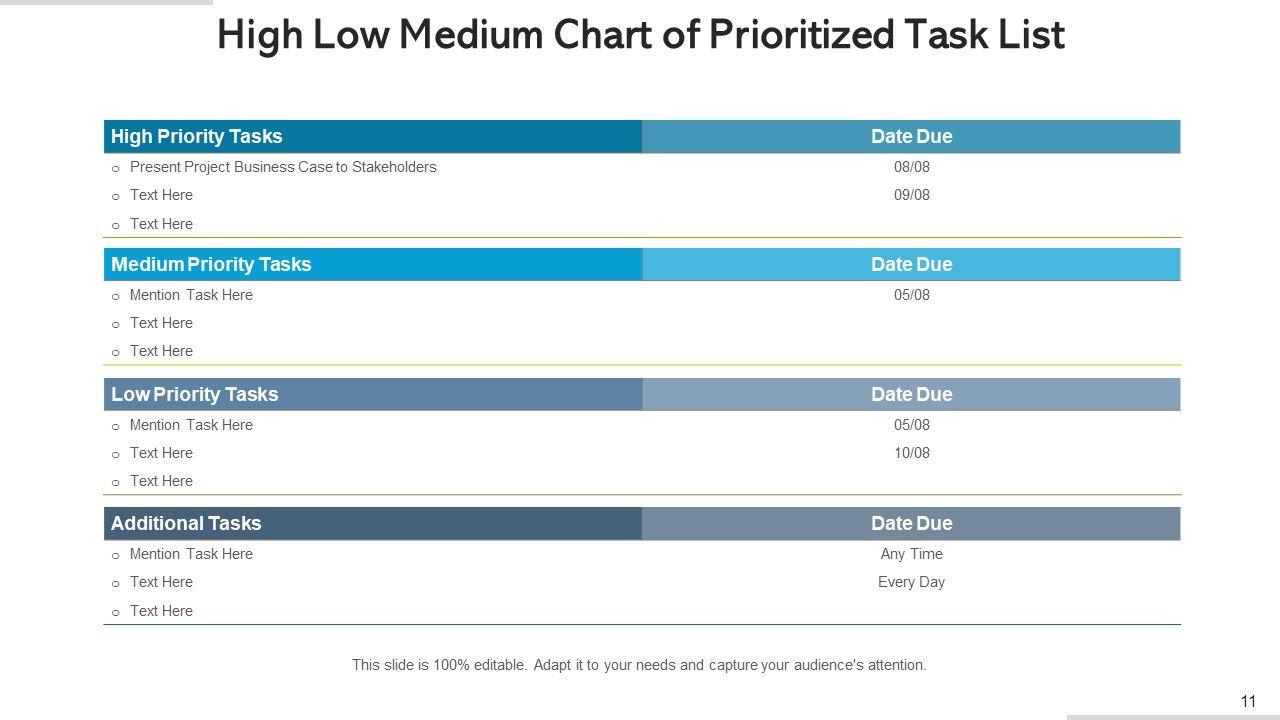Select Mention Task Here under Medium Priority Tasks

click(x=191, y=295)
